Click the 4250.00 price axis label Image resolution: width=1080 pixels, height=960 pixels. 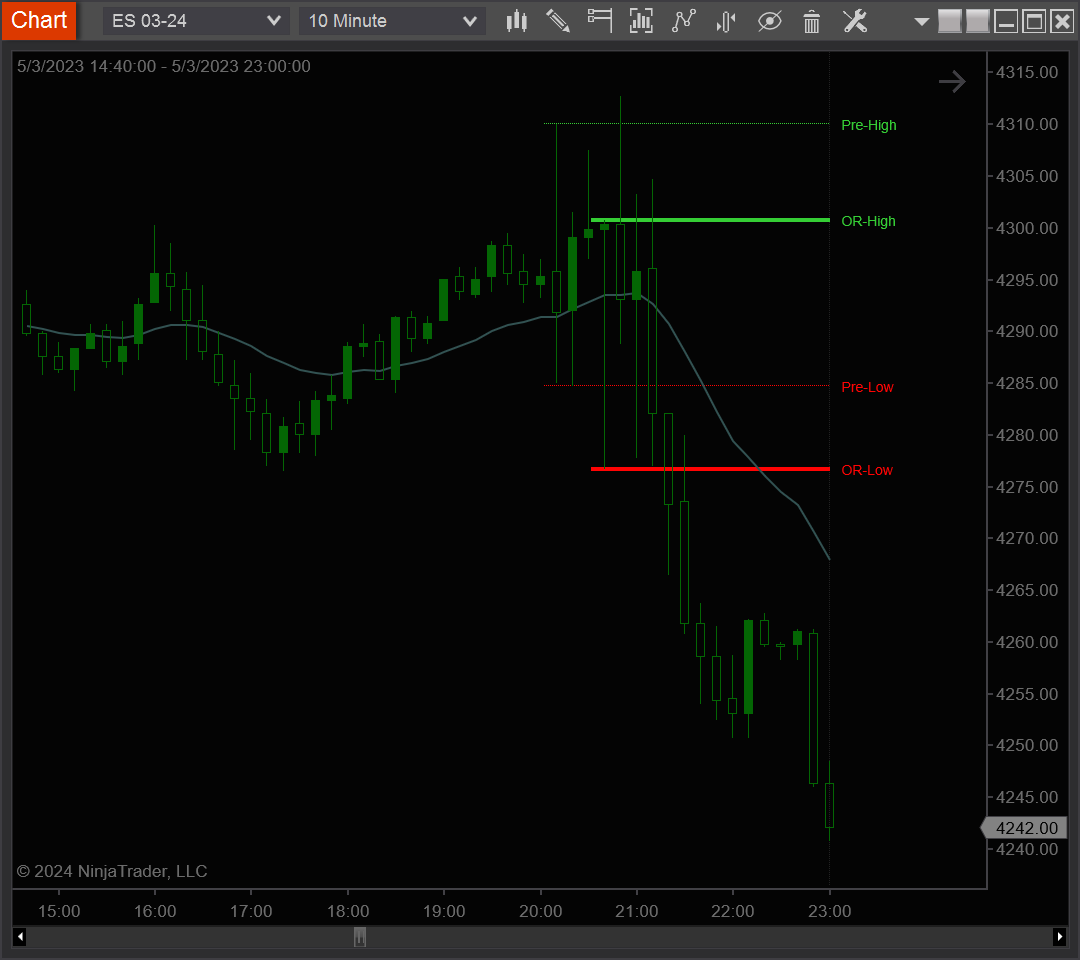(1026, 745)
